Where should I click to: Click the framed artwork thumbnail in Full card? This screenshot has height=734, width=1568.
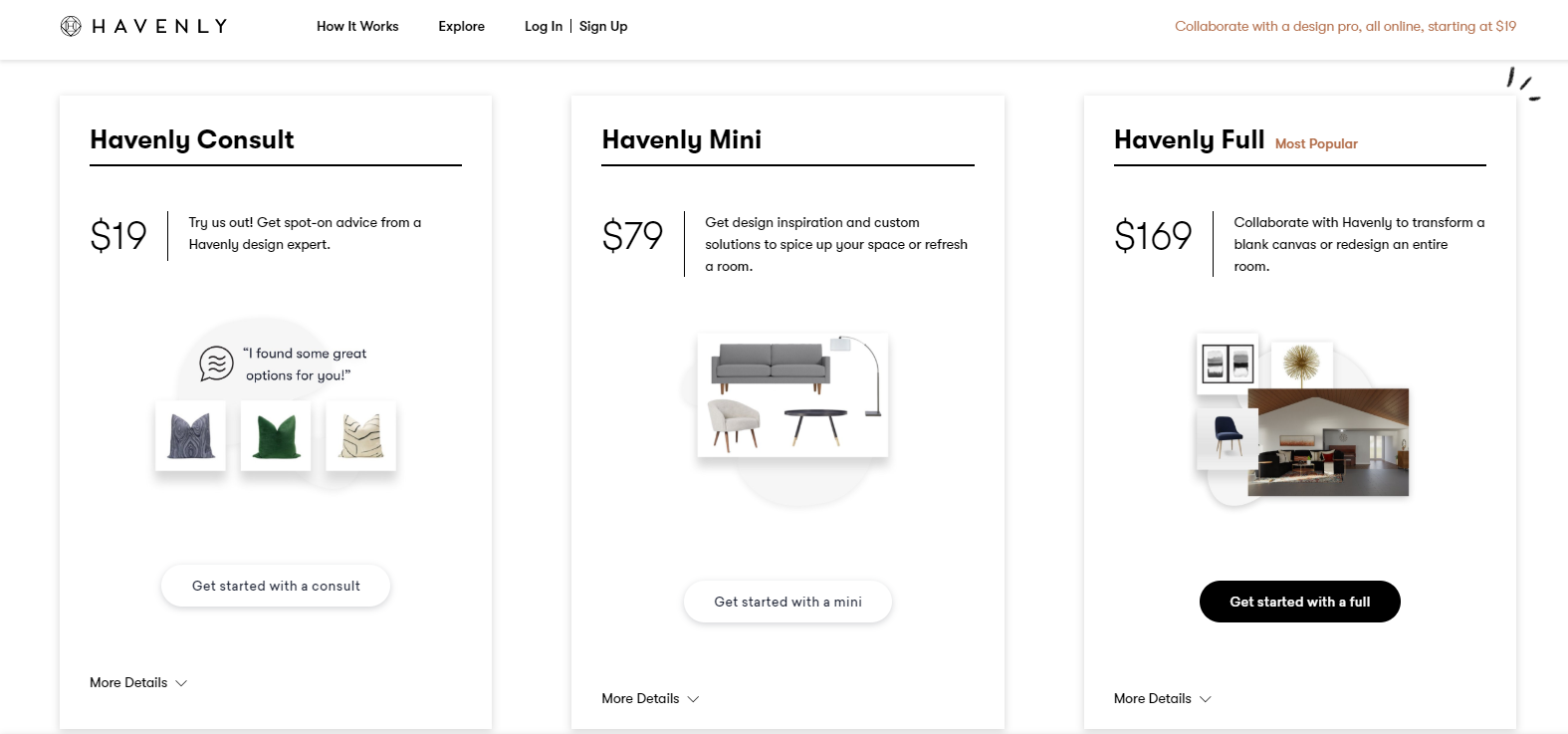coord(1228,364)
